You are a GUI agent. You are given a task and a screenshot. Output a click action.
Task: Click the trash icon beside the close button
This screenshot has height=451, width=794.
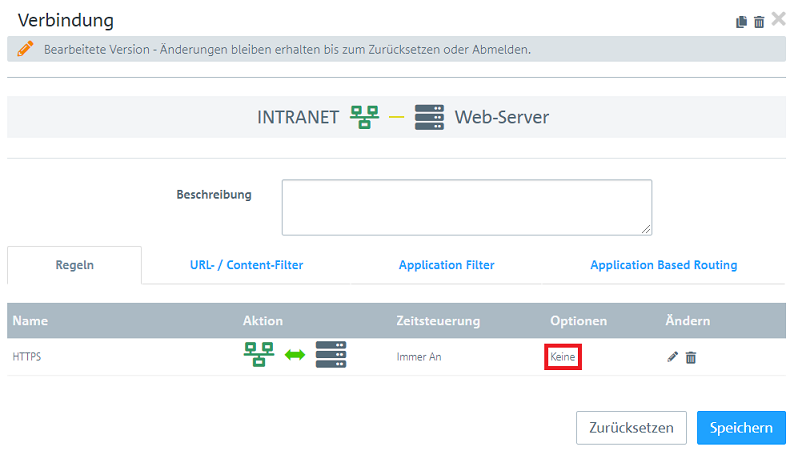(758, 22)
